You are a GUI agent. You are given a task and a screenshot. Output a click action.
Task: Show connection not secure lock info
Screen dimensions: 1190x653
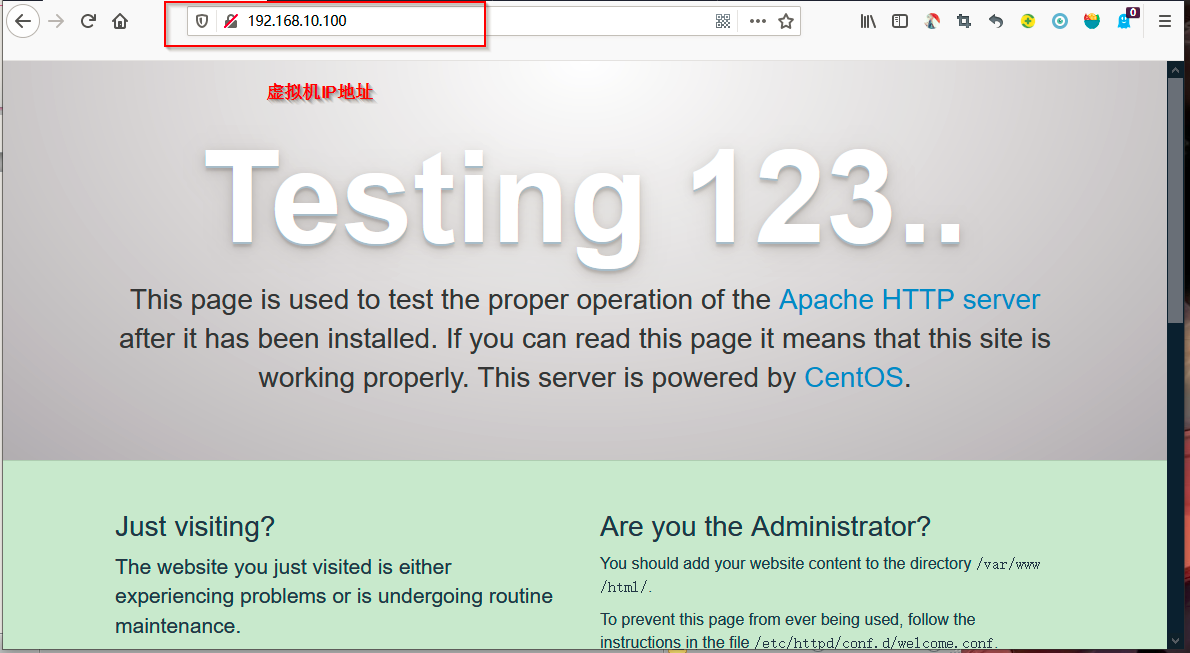(231, 21)
